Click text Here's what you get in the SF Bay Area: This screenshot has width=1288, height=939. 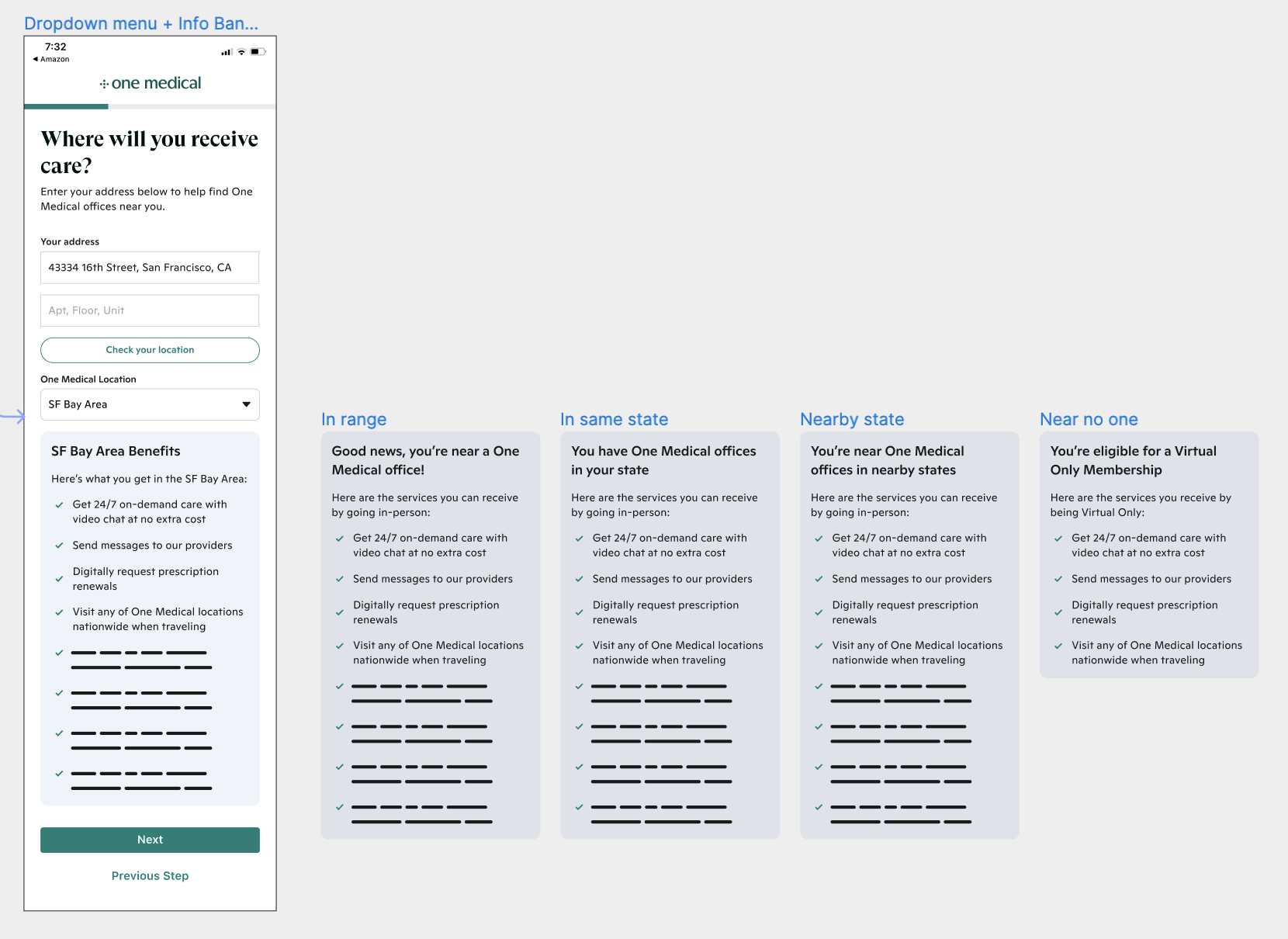[x=149, y=479]
